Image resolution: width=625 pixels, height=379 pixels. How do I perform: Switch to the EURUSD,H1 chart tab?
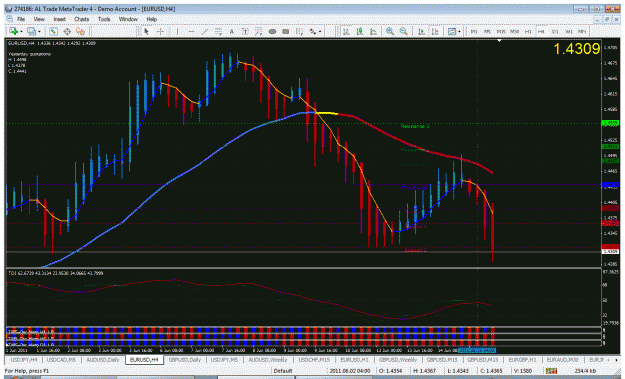354,359
